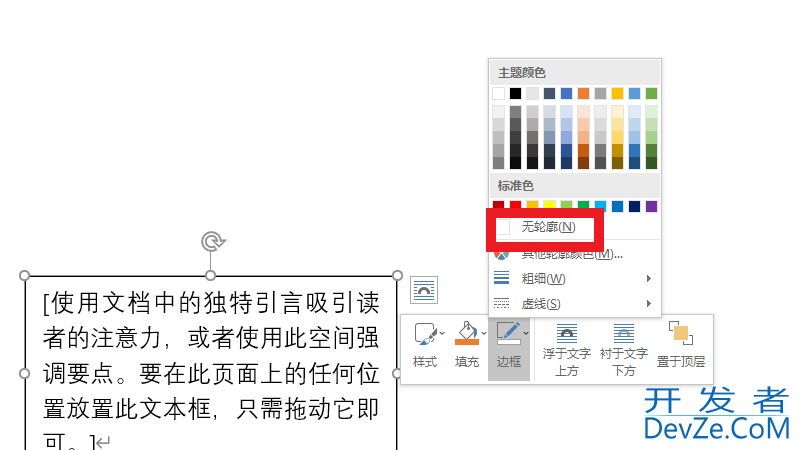This screenshot has height=450, width=800.
Task: Click the top-center sizing handle of text box
Action: click(x=211, y=276)
